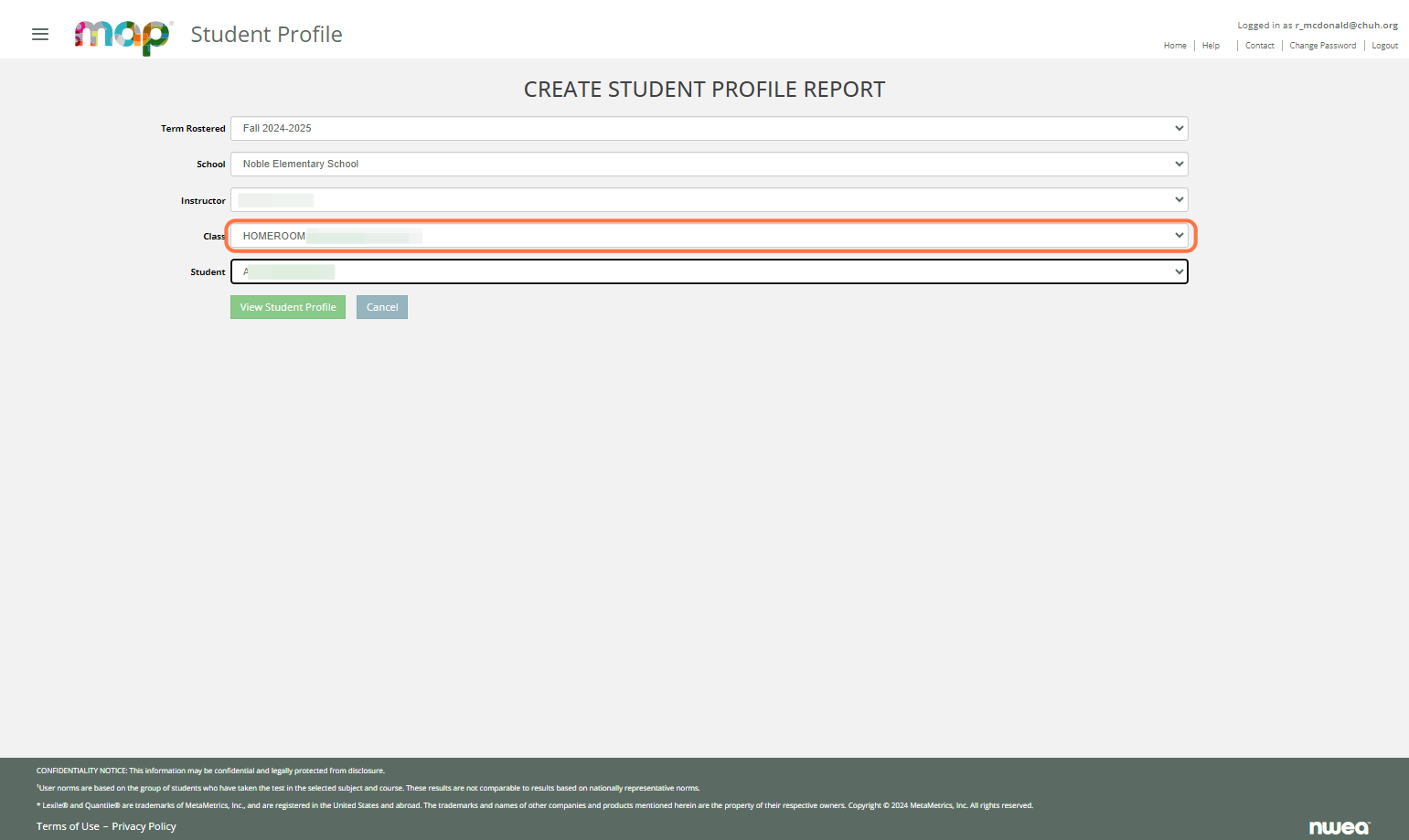
Task: Open the Contact link
Action: 1259,46
